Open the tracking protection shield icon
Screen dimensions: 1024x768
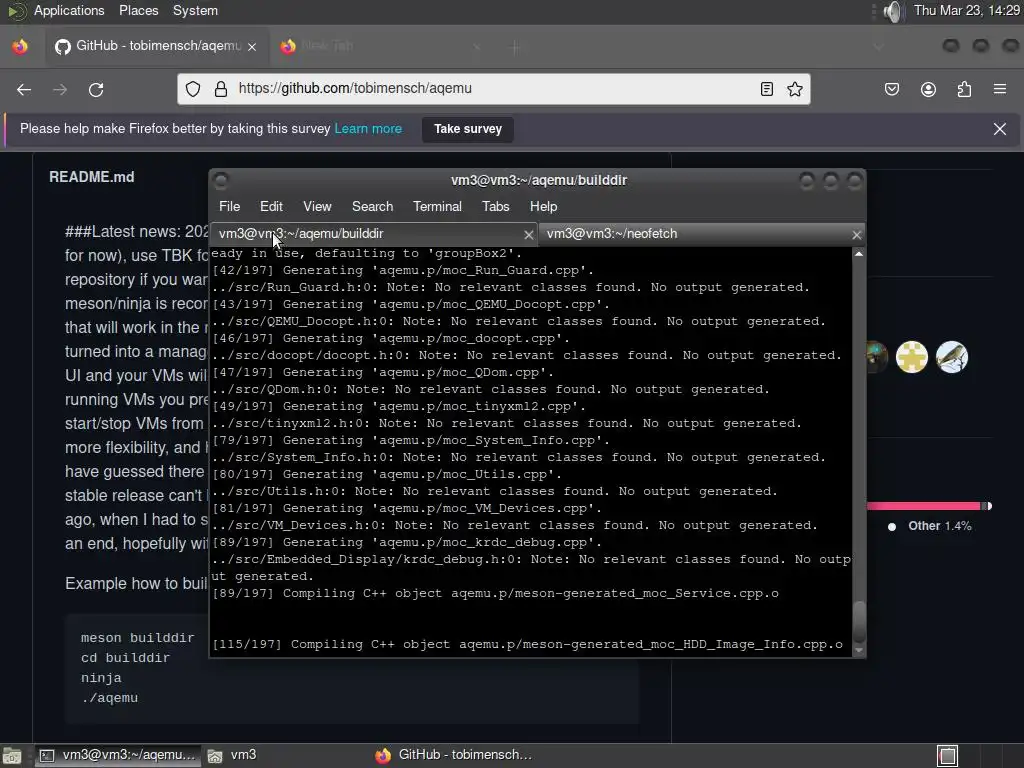pos(193,89)
